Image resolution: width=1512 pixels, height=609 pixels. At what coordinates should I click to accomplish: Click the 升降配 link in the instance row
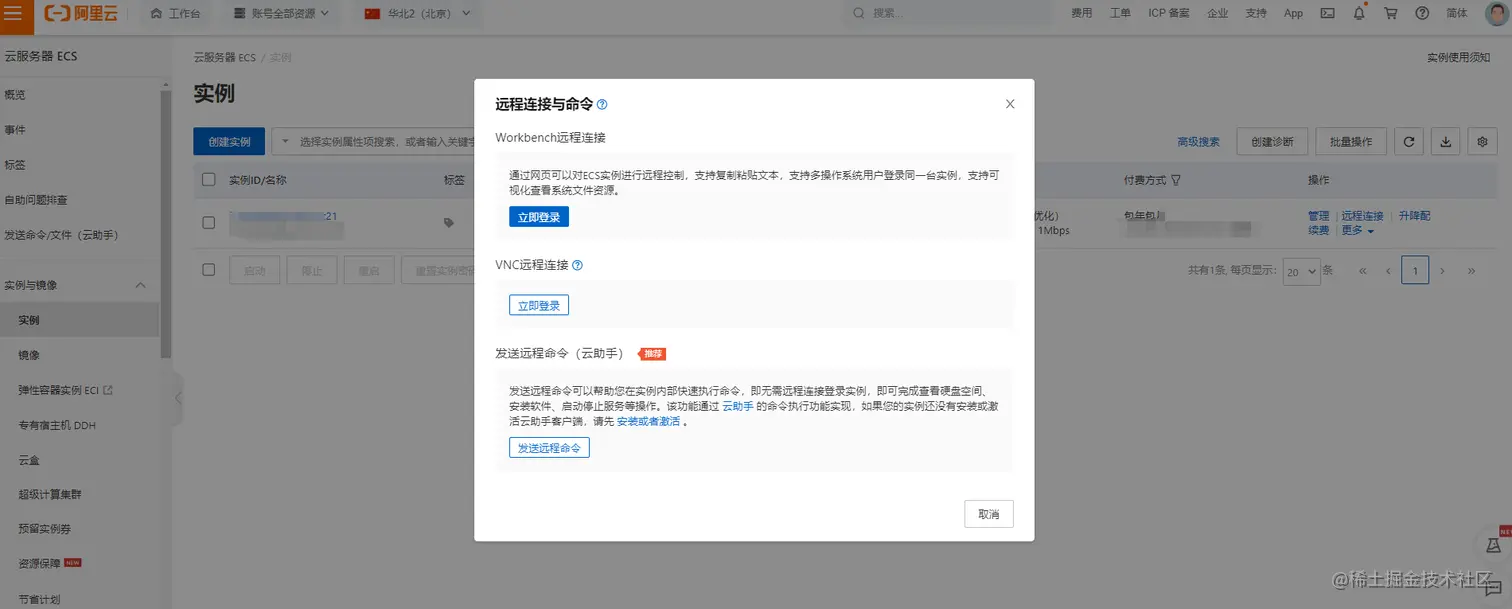[x=1414, y=216]
